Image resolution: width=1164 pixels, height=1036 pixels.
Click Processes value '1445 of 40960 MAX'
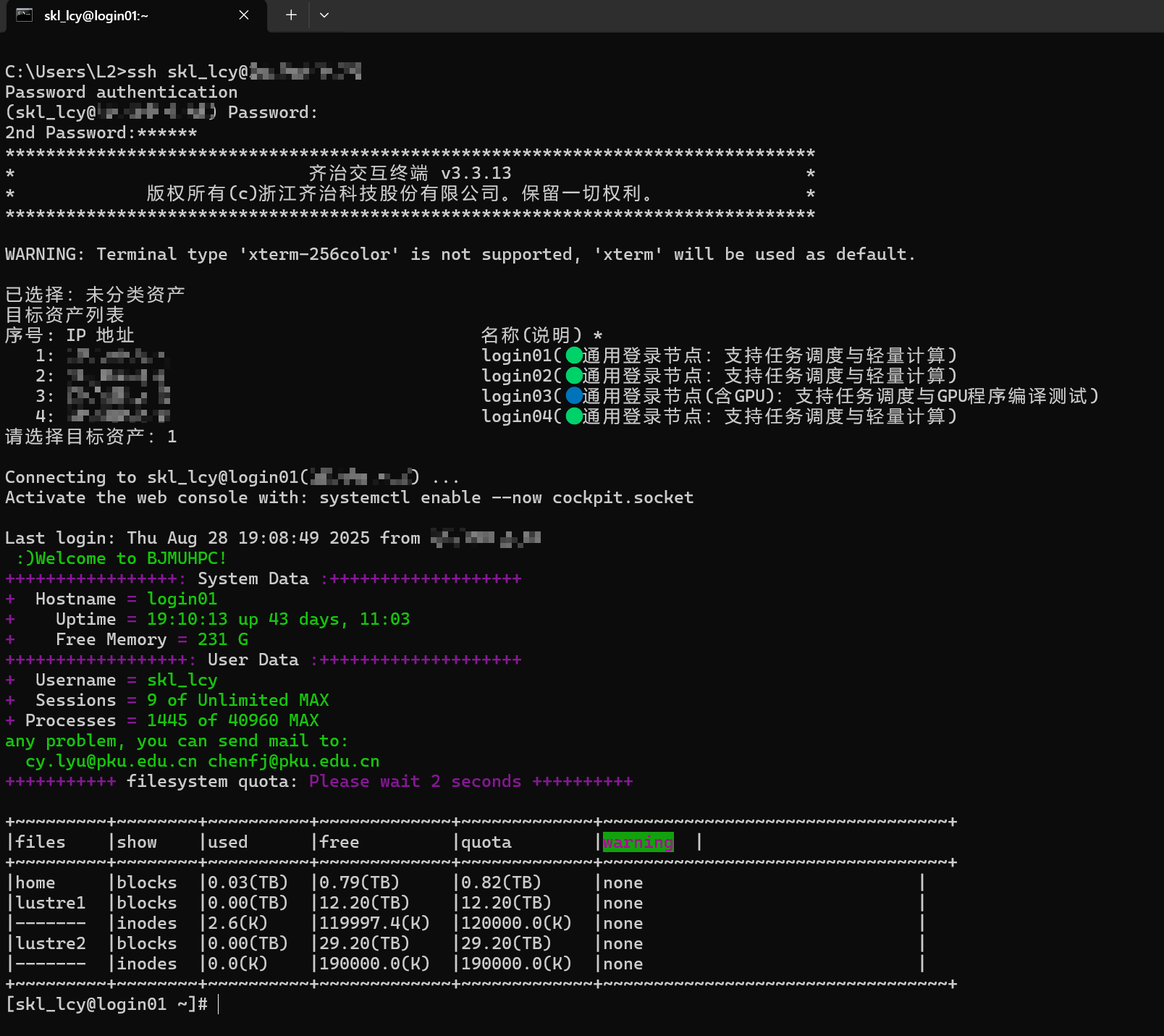tap(233, 720)
